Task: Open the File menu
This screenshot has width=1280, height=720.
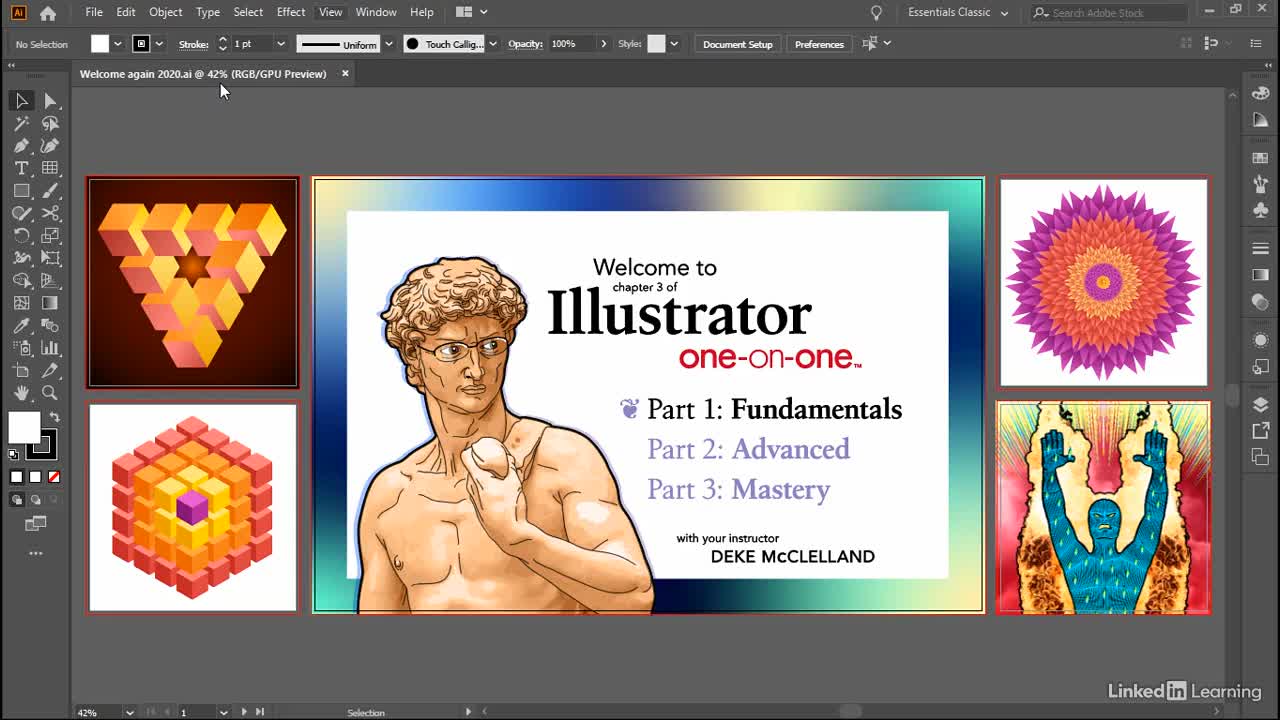Action: 94,12
